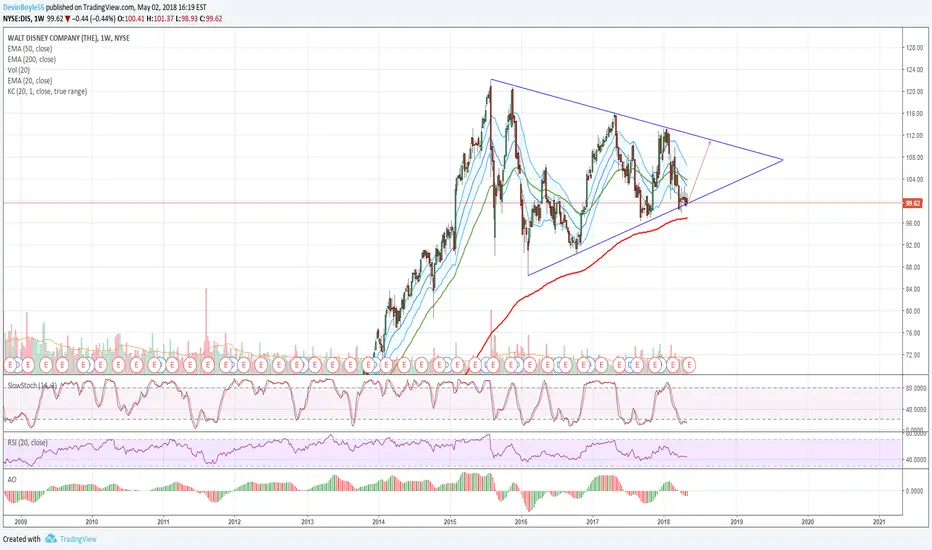Click the 40.0000 value on RSI scale
932x550 pixels.
[x=915, y=460]
